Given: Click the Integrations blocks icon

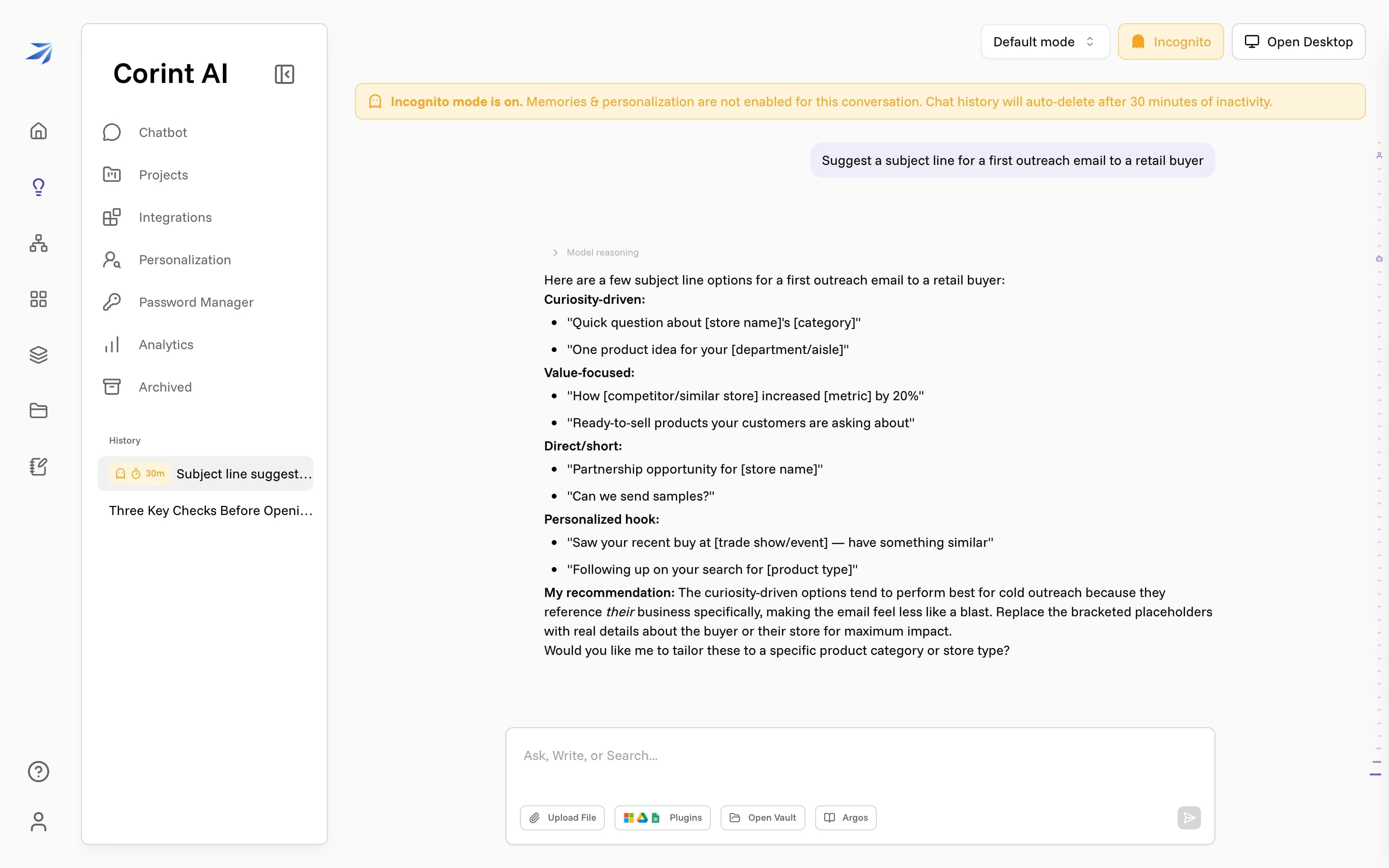Looking at the screenshot, I should pyautogui.click(x=112, y=217).
